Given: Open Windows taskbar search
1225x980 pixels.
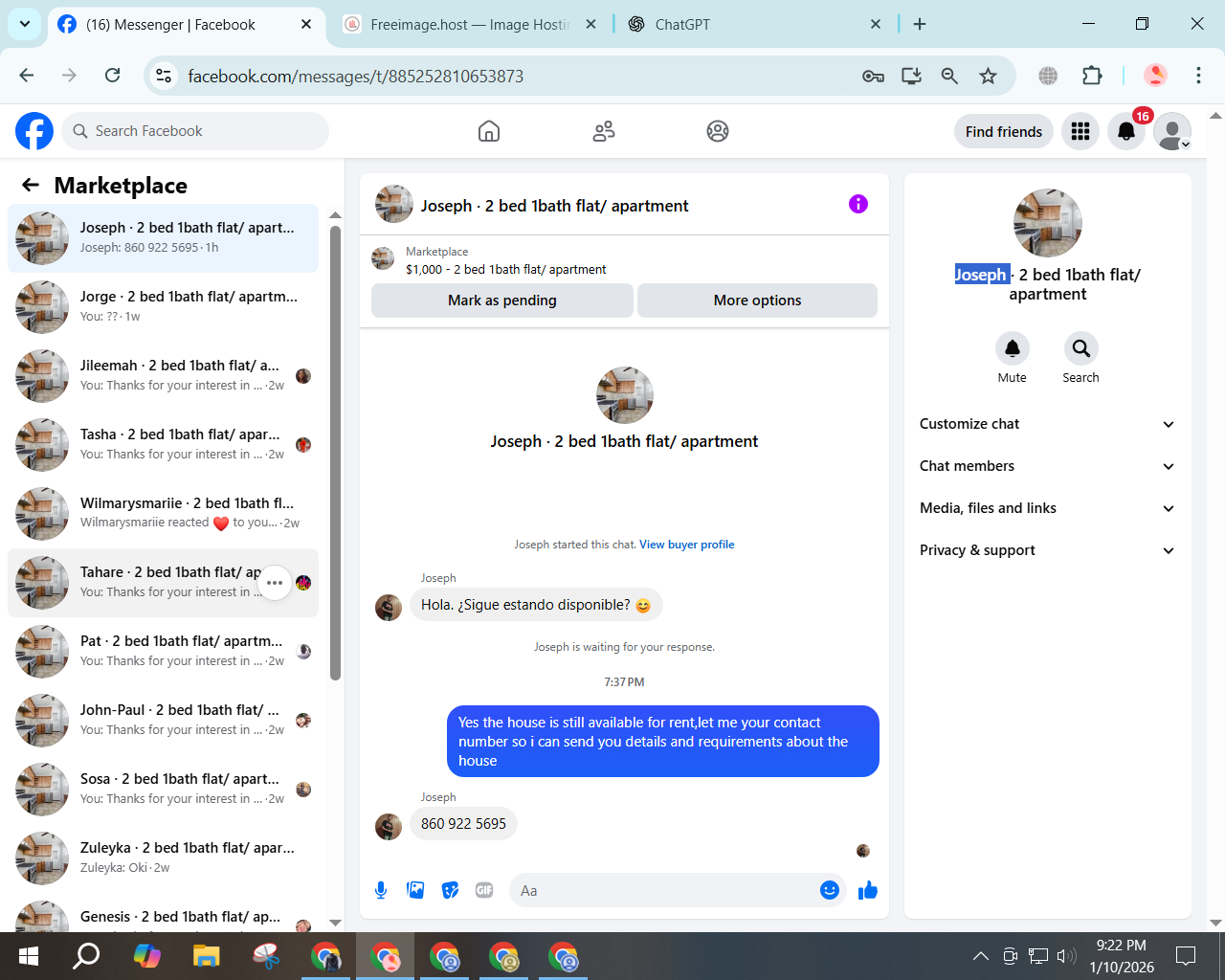Looking at the screenshot, I should click(87, 955).
